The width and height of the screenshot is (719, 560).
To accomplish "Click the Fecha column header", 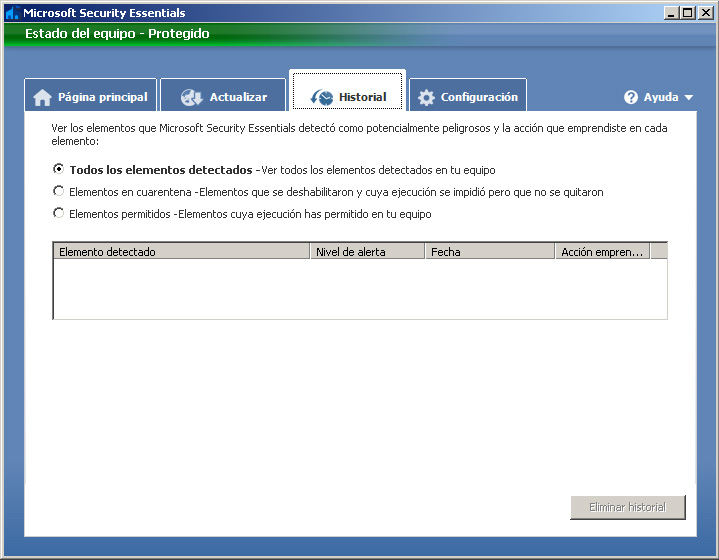I will [x=489, y=252].
